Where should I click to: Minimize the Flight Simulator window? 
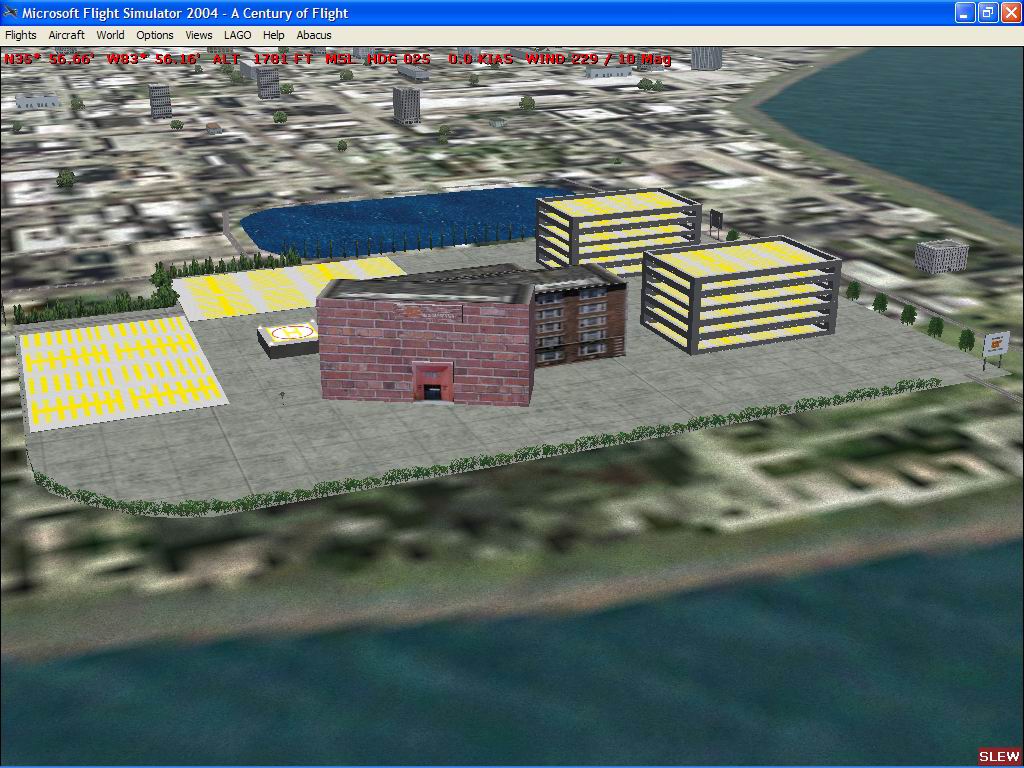coord(965,13)
